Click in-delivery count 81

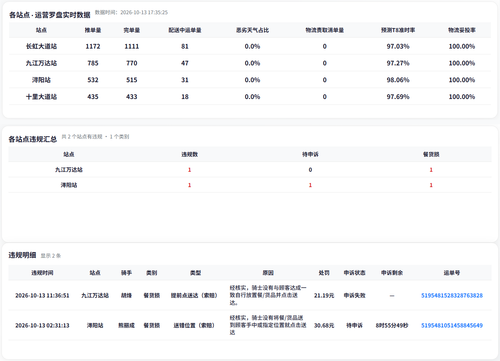[x=185, y=46]
